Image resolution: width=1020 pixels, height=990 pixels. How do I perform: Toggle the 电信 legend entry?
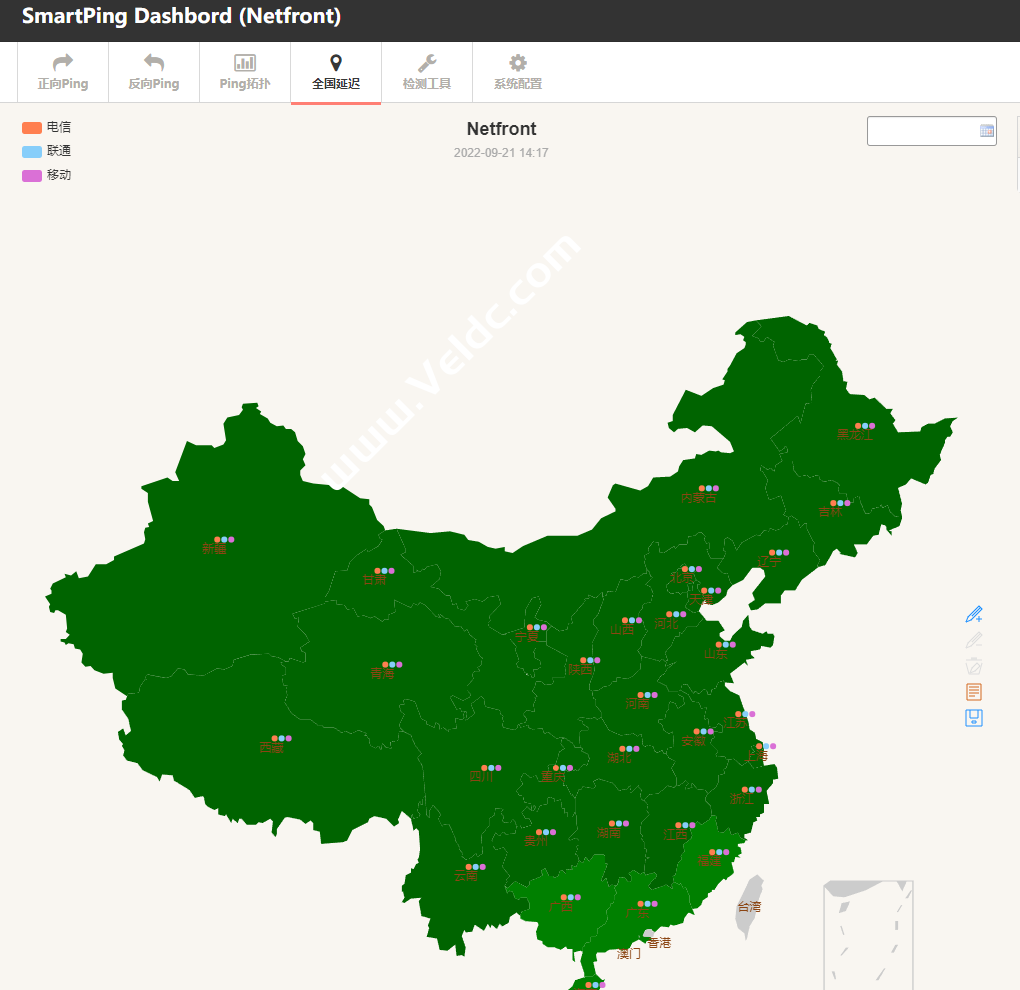click(44, 127)
